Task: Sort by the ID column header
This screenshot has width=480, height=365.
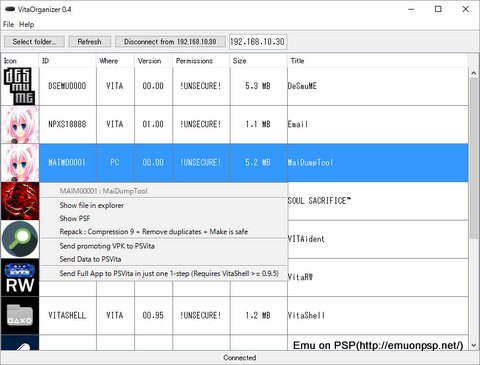Action: [68, 61]
